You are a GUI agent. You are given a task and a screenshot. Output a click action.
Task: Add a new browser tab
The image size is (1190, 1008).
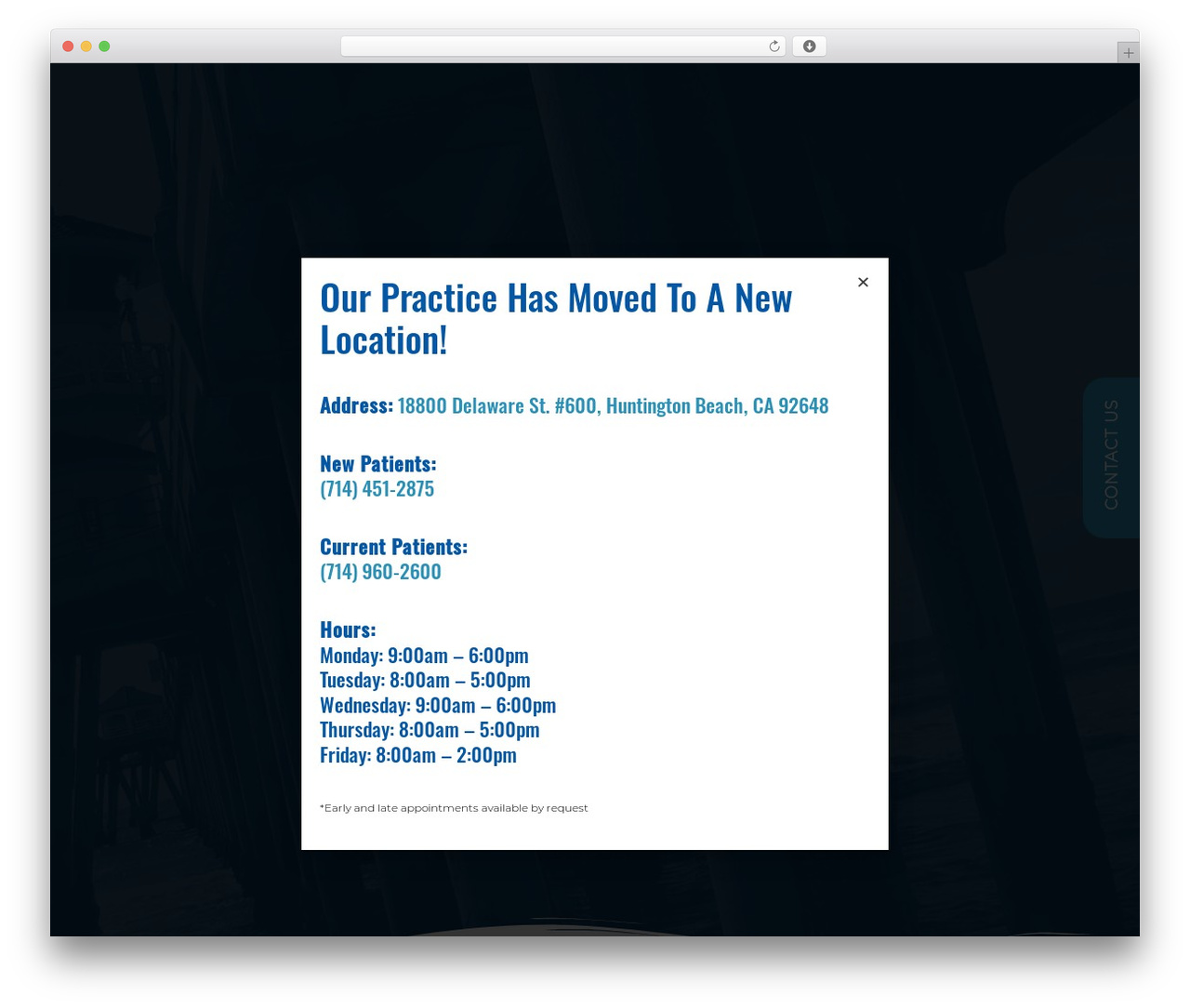tap(1128, 53)
